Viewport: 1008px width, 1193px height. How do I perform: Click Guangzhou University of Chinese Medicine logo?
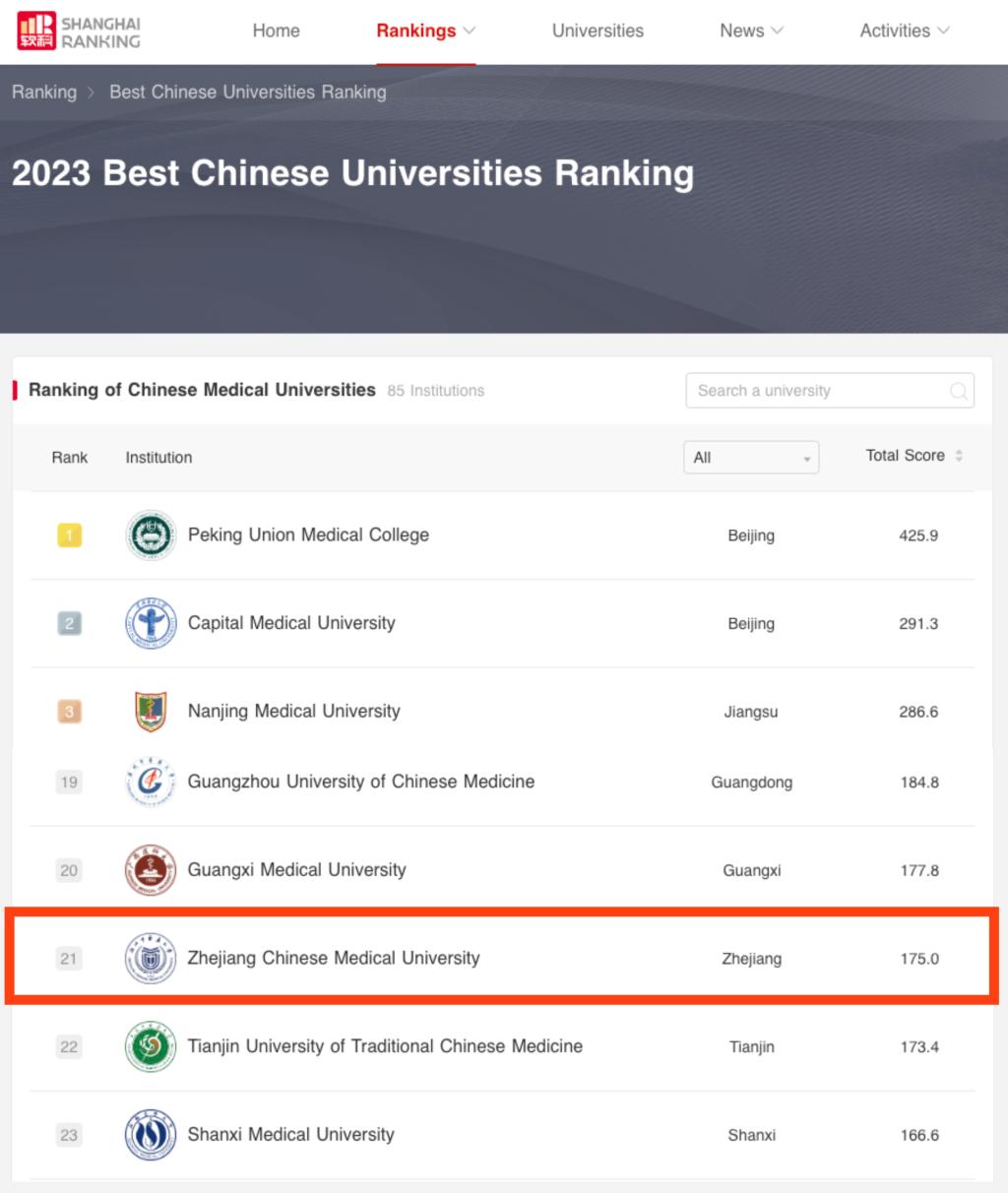click(x=151, y=783)
